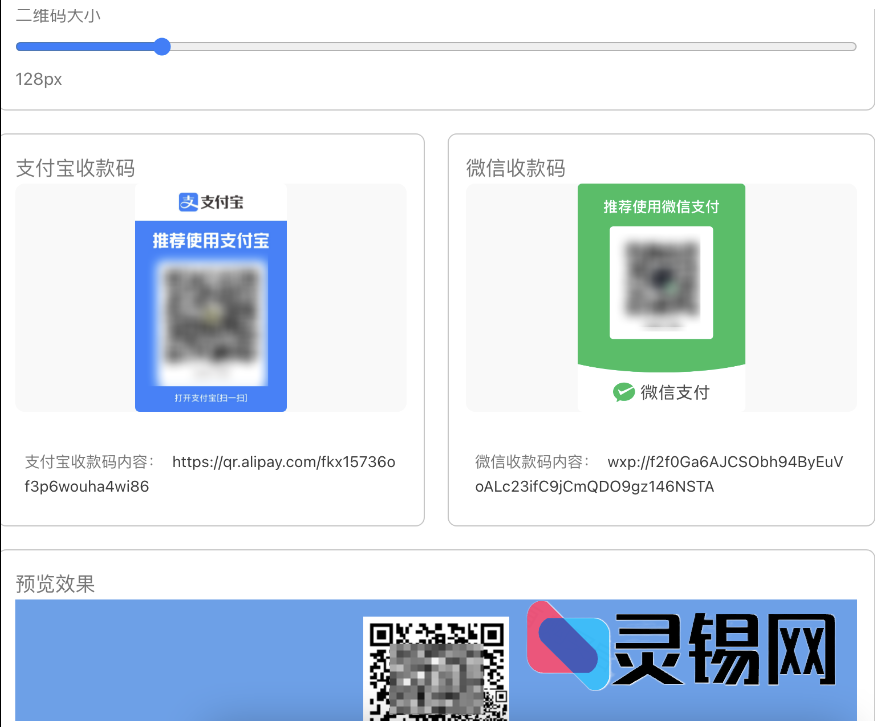Click the 打开支付宝[扫一扫] caption
Image resolution: width=875 pixels, height=727 pixels.
[x=211, y=398]
